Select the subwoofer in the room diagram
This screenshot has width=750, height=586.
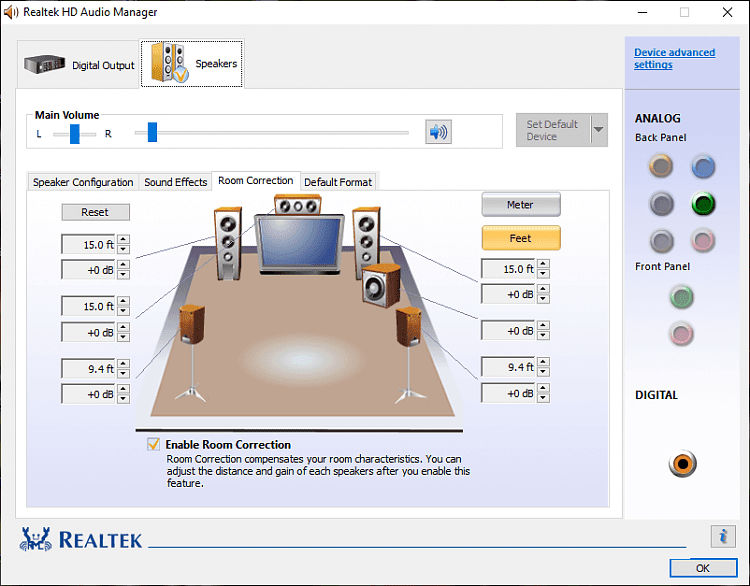click(x=381, y=286)
